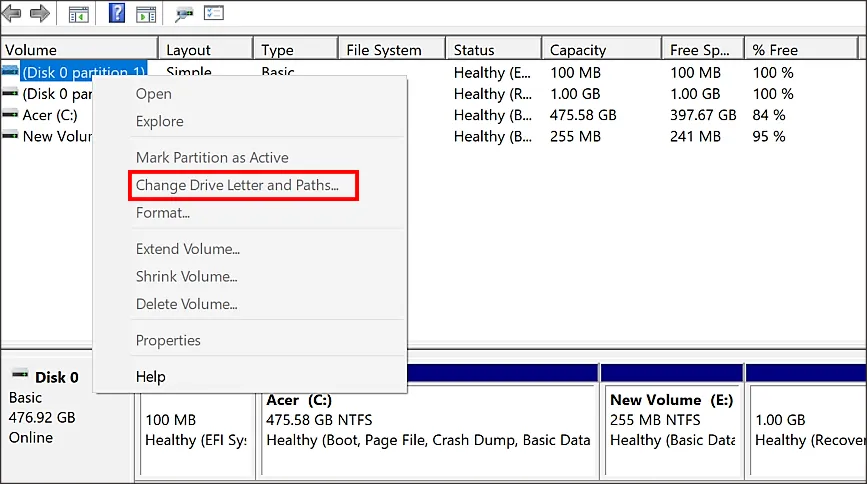
Task: Open the blue Help question mark icon
Action: (x=117, y=14)
